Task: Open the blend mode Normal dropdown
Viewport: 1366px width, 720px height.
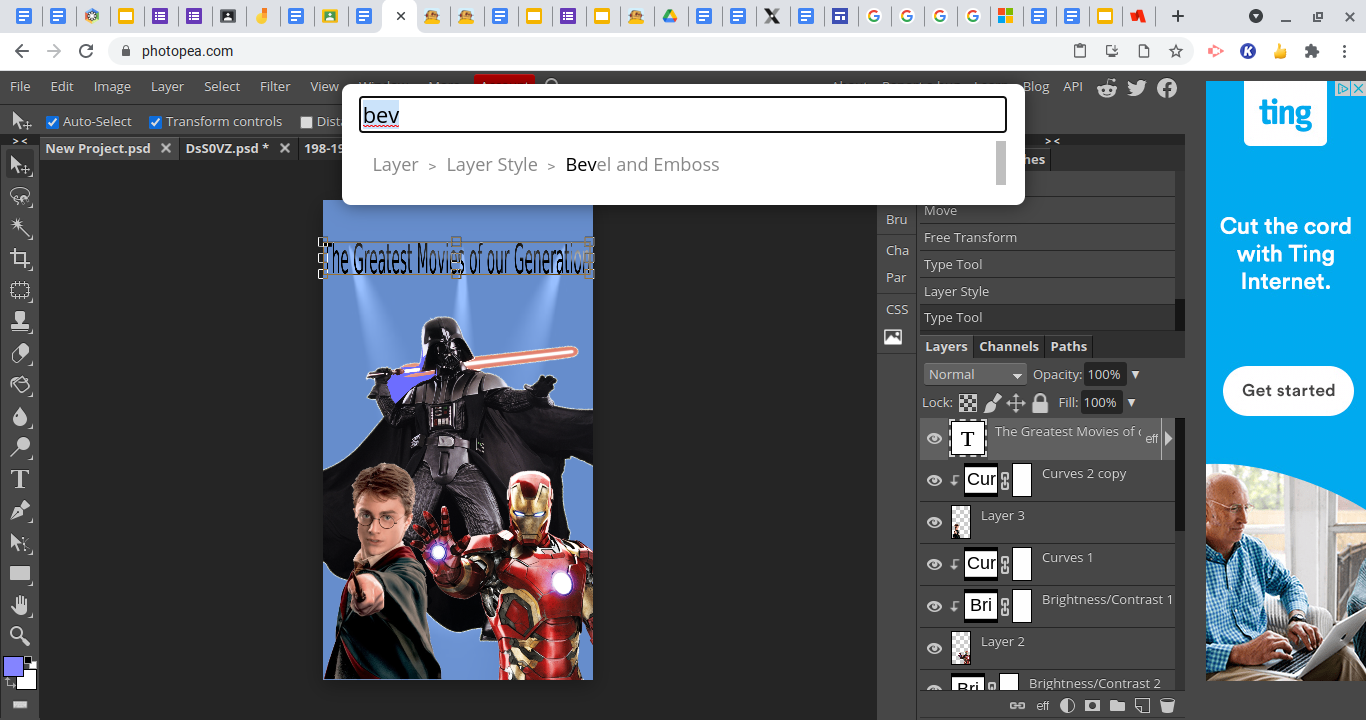Action: [975, 374]
